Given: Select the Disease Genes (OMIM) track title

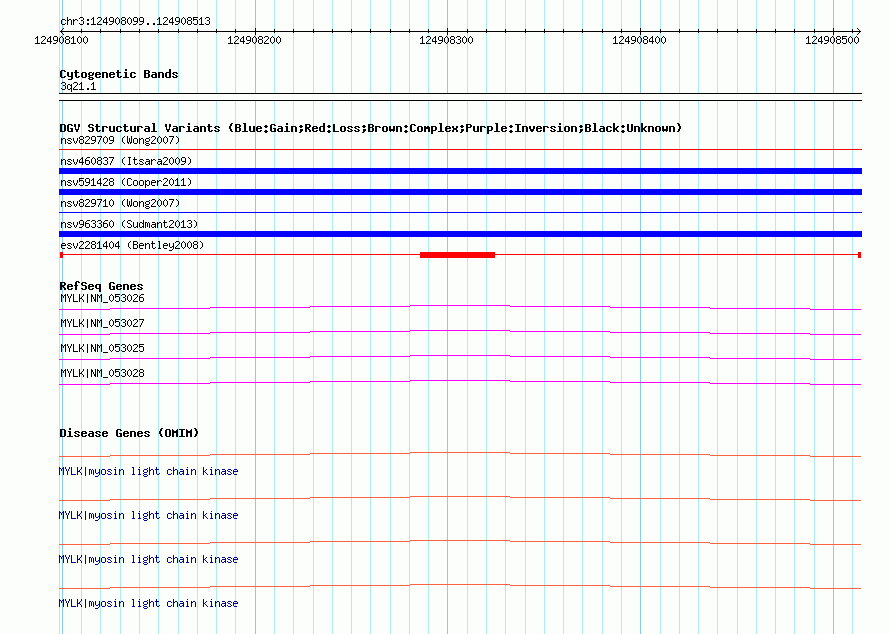Looking at the screenshot, I should point(129,433).
